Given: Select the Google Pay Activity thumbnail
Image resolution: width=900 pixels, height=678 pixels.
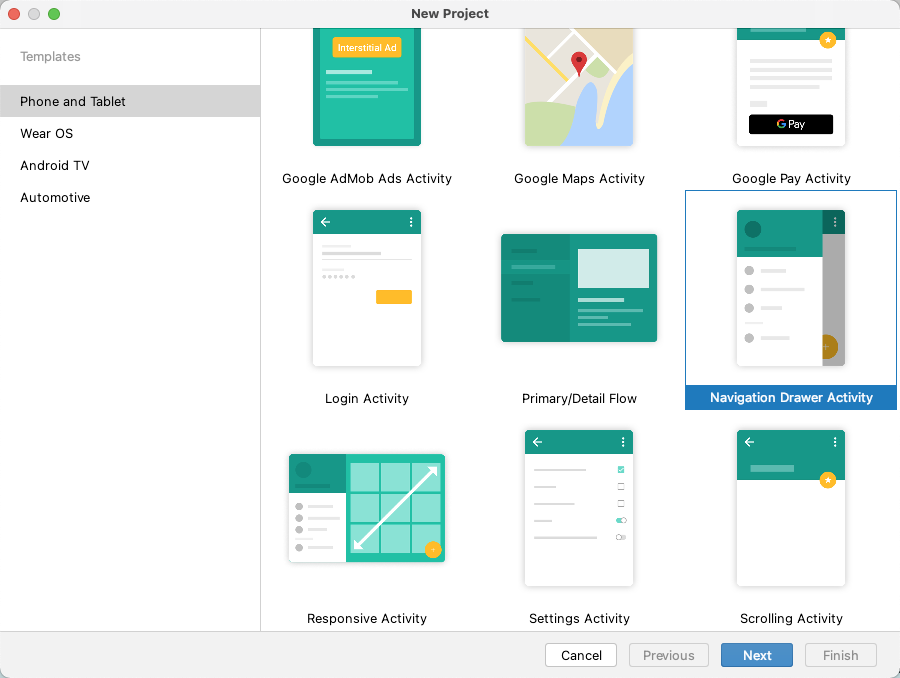Looking at the screenshot, I should [x=791, y=87].
